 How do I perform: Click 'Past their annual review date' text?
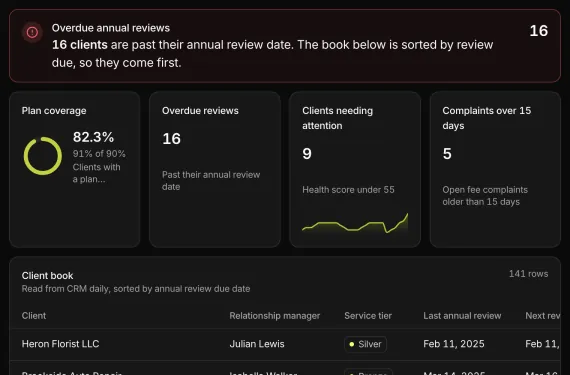211,181
